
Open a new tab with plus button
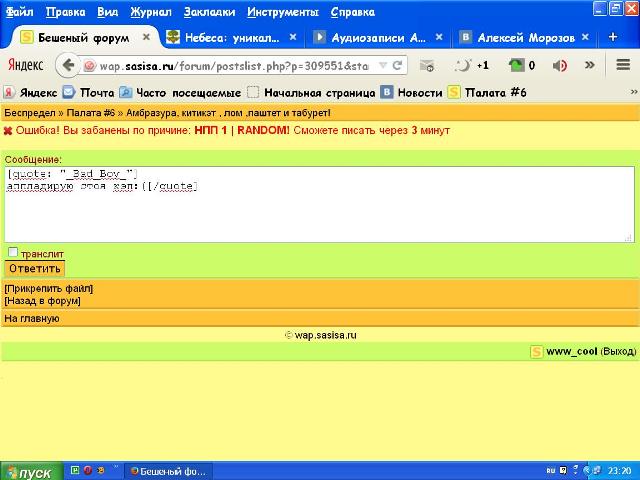(613, 37)
